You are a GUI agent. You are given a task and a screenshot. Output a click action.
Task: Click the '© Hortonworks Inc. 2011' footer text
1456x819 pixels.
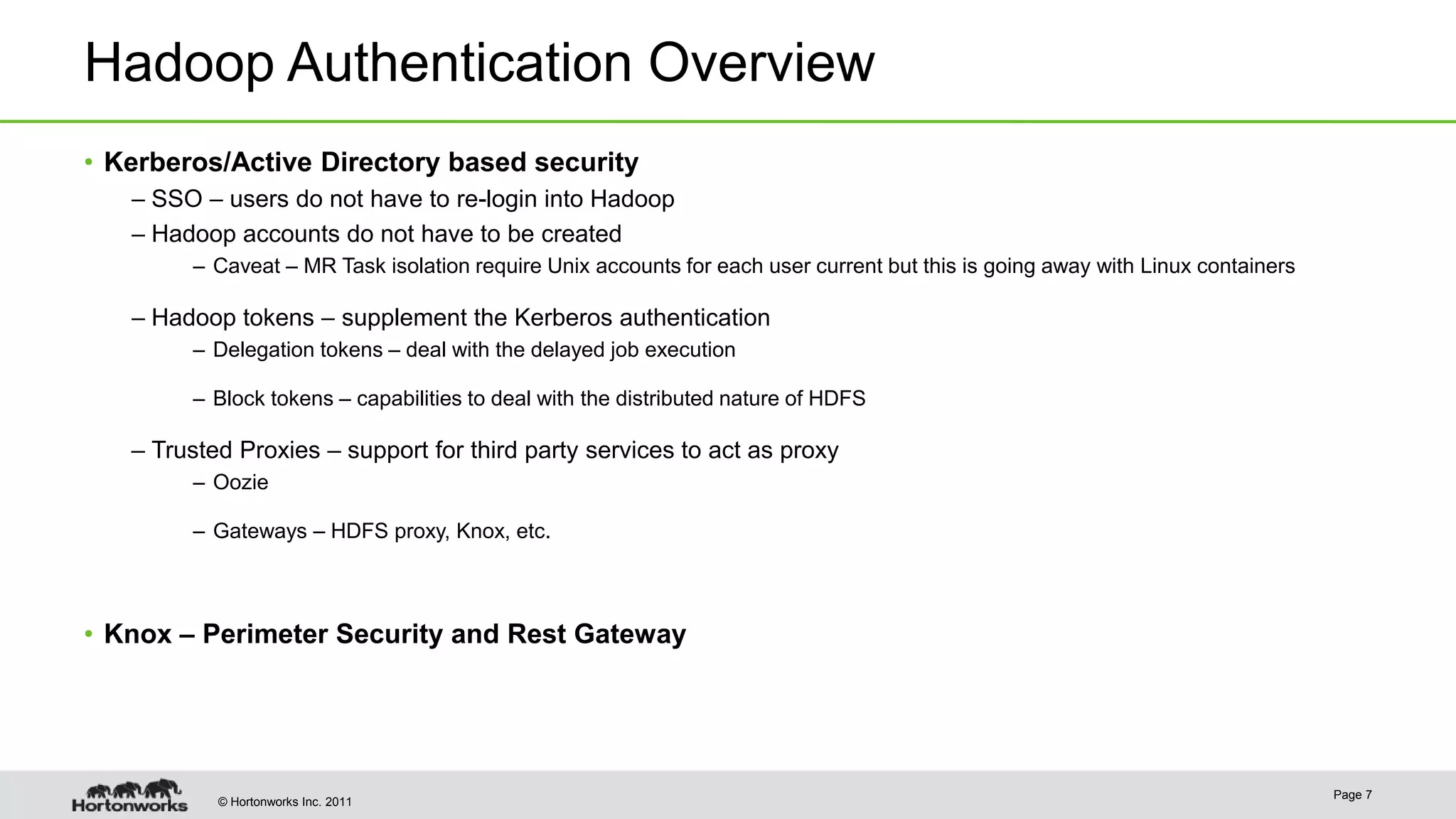click(284, 802)
